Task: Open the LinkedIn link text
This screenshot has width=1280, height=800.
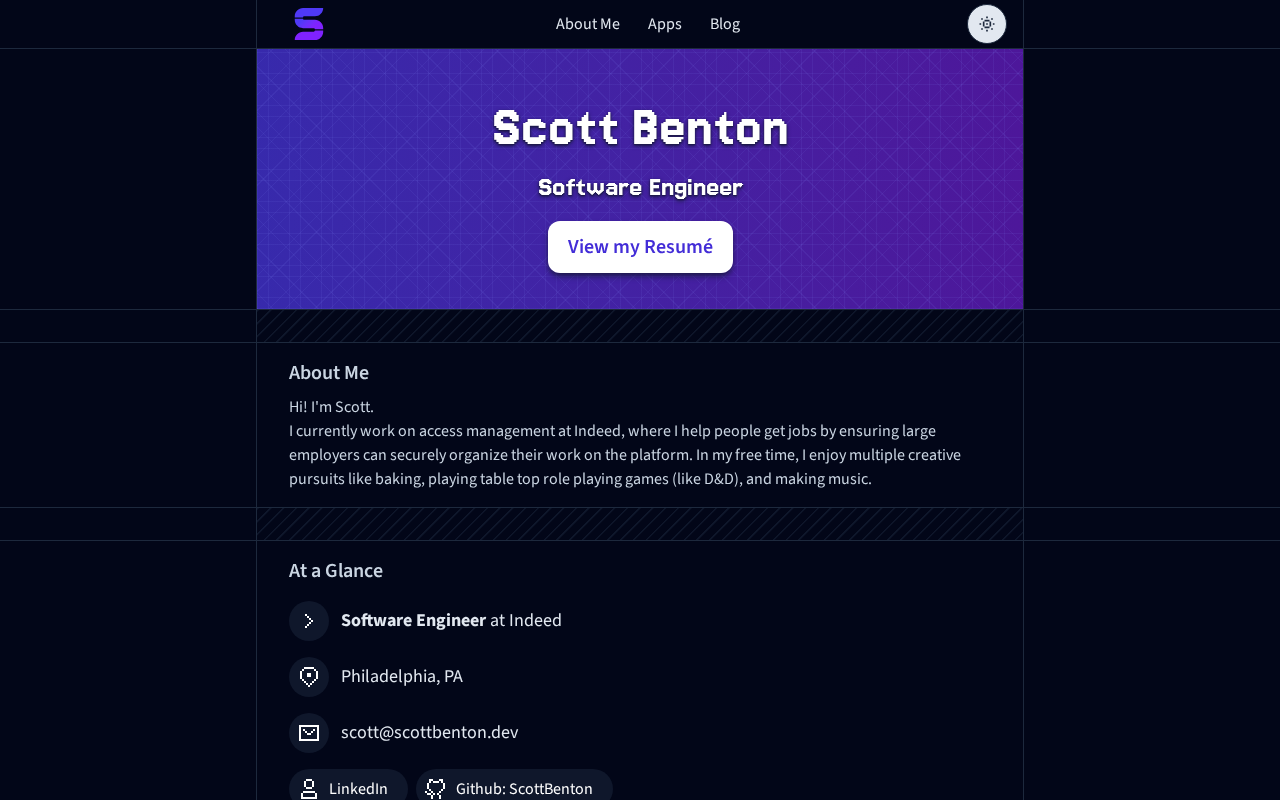Action: click(358, 789)
